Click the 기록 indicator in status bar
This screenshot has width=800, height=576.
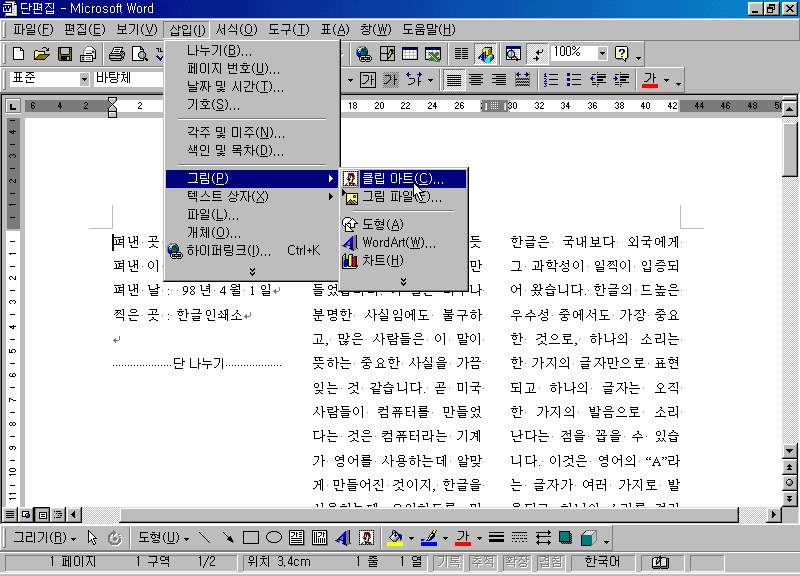tap(449, 562)
